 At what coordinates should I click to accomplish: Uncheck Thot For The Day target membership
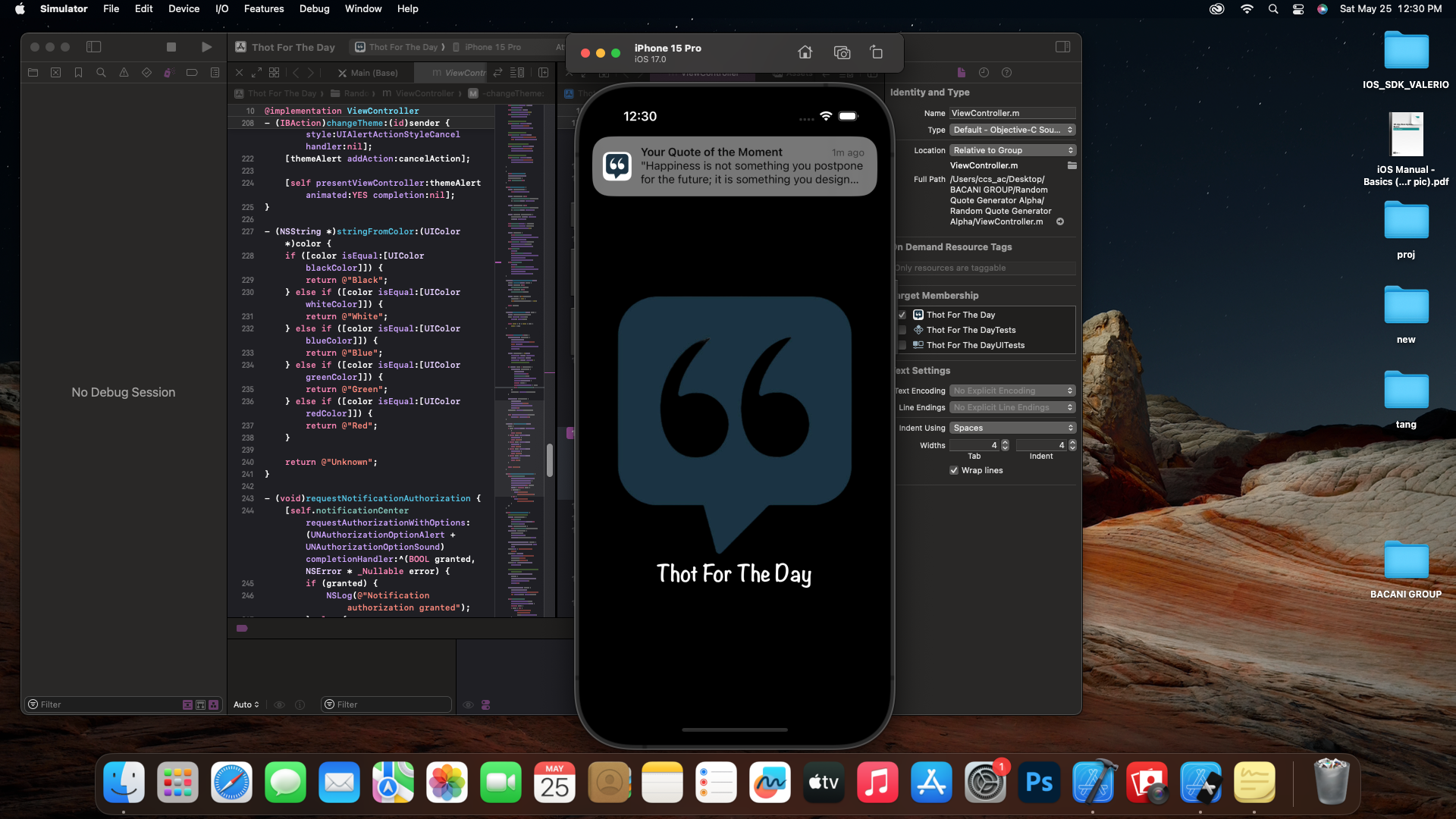(902, 315)
